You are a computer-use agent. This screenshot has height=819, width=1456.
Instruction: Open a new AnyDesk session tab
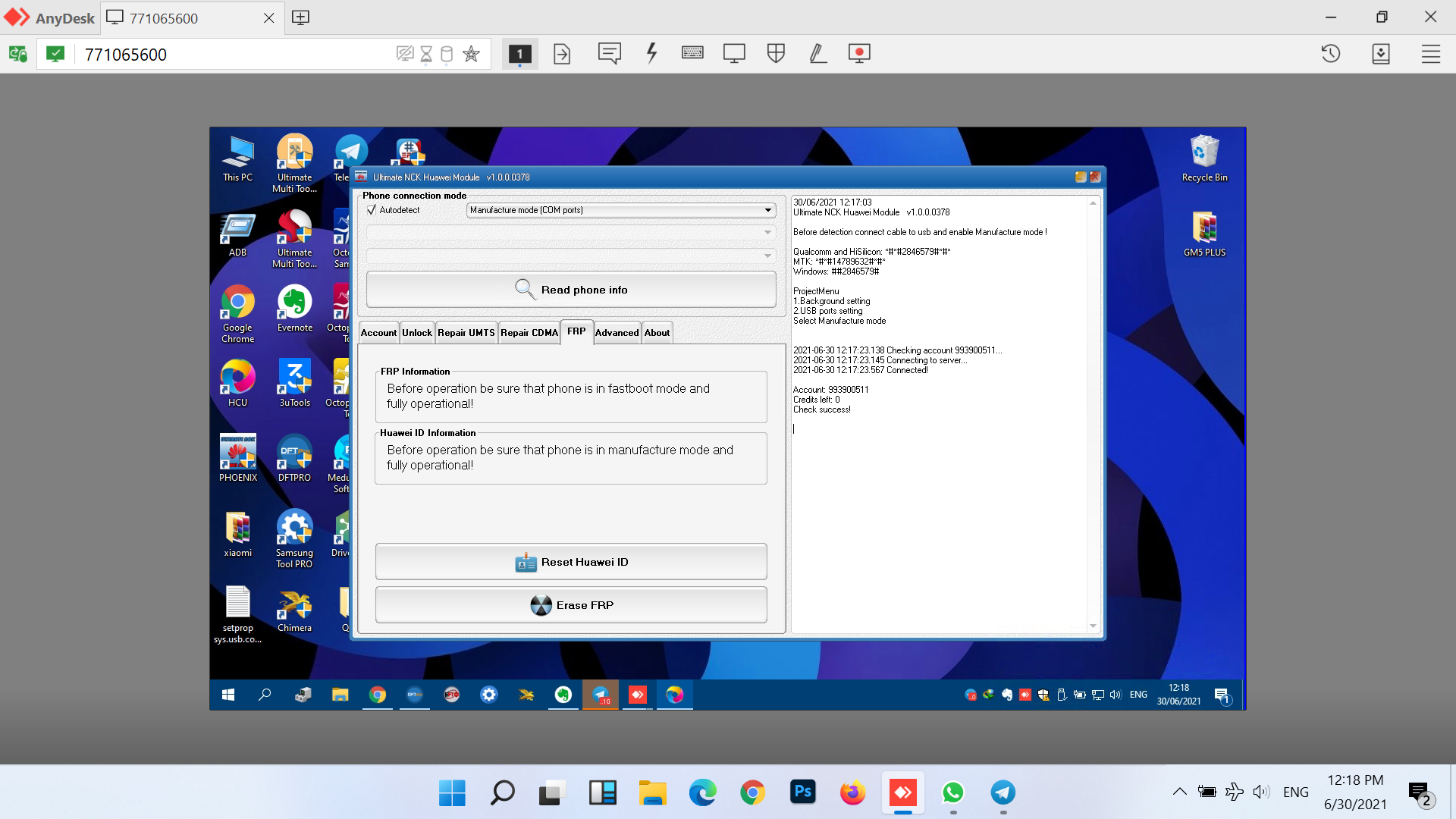point(300,17)
